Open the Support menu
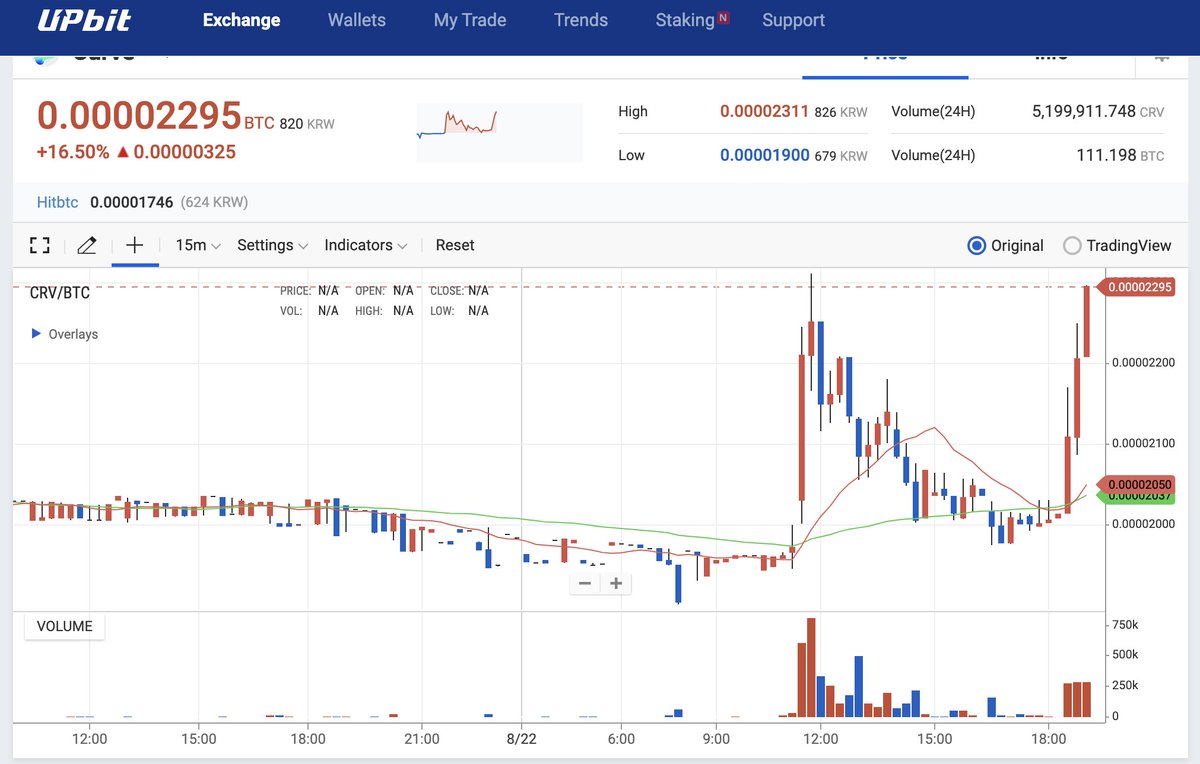 pos(794,20)
